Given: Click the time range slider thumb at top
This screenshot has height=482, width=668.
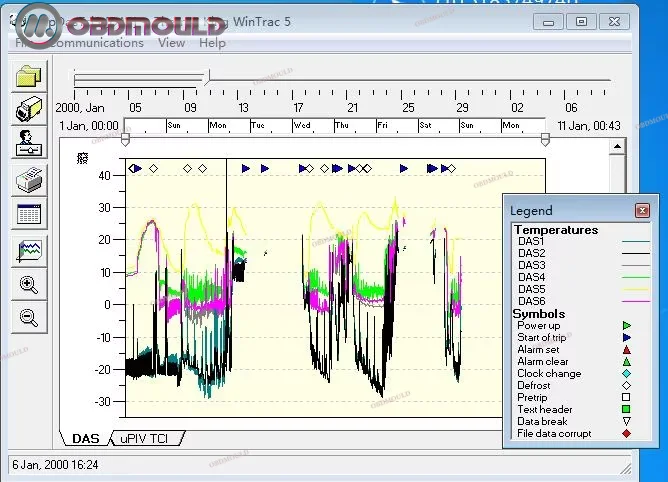Looking at the screenshot, I should coord(207,77).
